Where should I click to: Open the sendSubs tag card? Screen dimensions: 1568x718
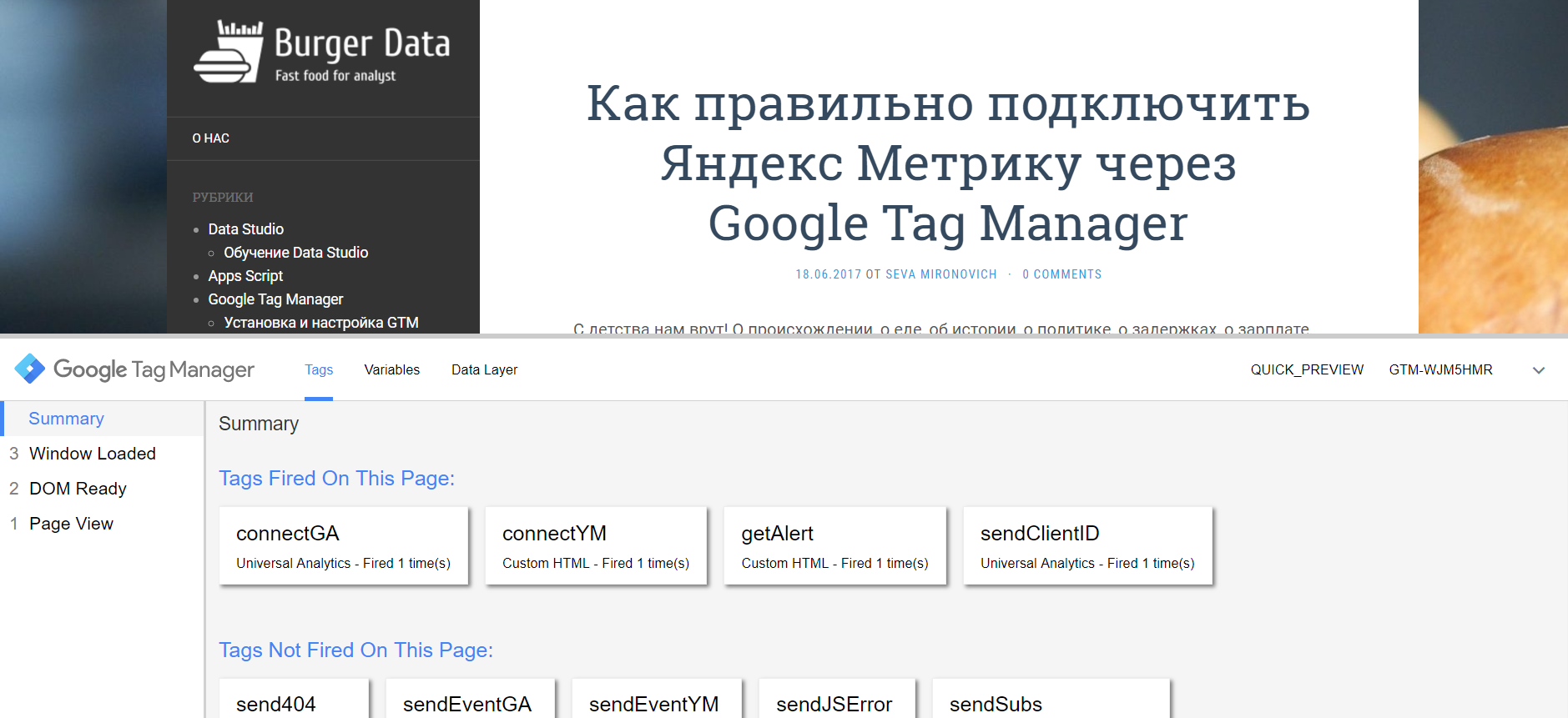click(1051, 699)
